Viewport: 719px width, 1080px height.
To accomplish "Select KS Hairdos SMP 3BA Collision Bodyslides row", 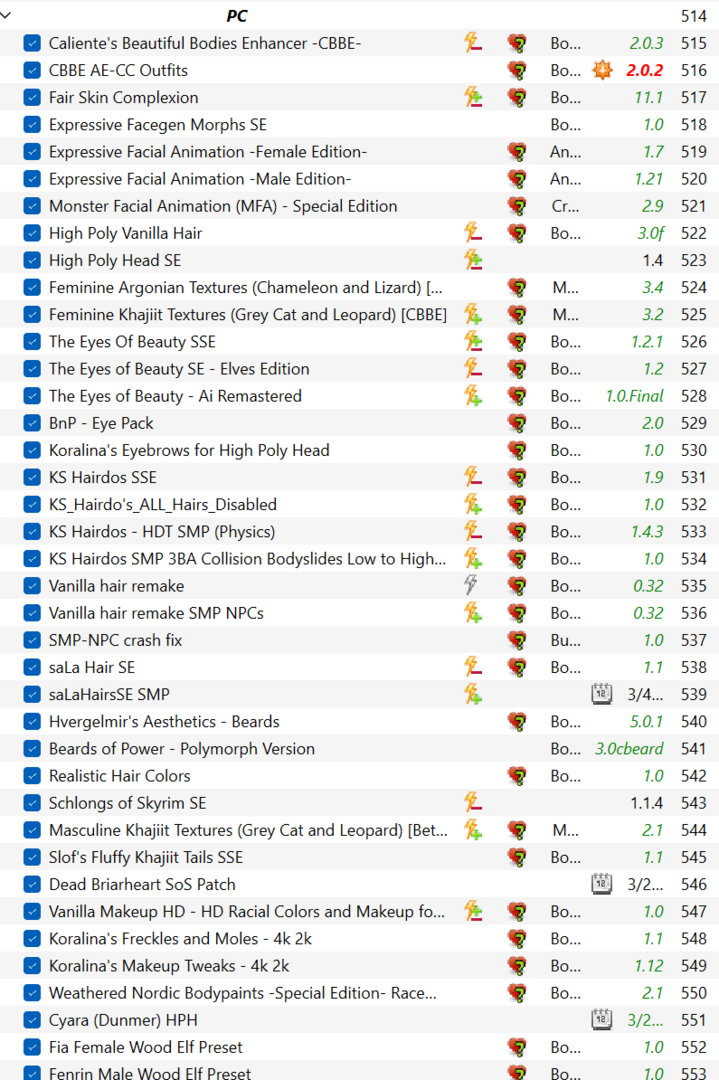I will (x=360, y=559).
